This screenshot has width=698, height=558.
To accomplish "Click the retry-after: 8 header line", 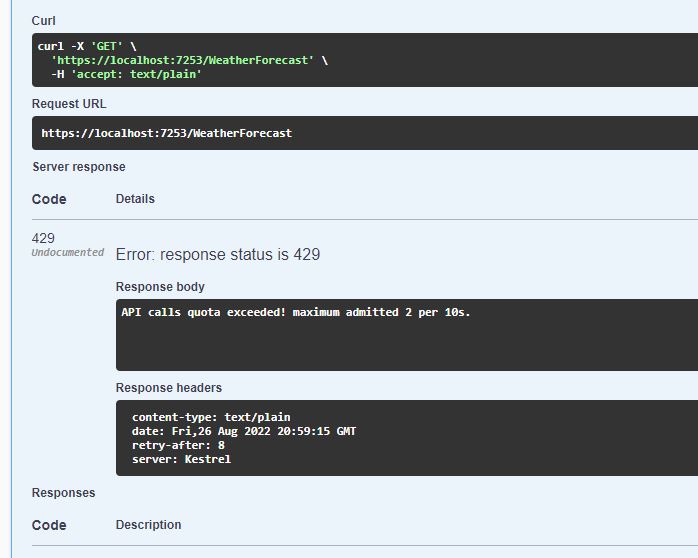I will 178,445.
